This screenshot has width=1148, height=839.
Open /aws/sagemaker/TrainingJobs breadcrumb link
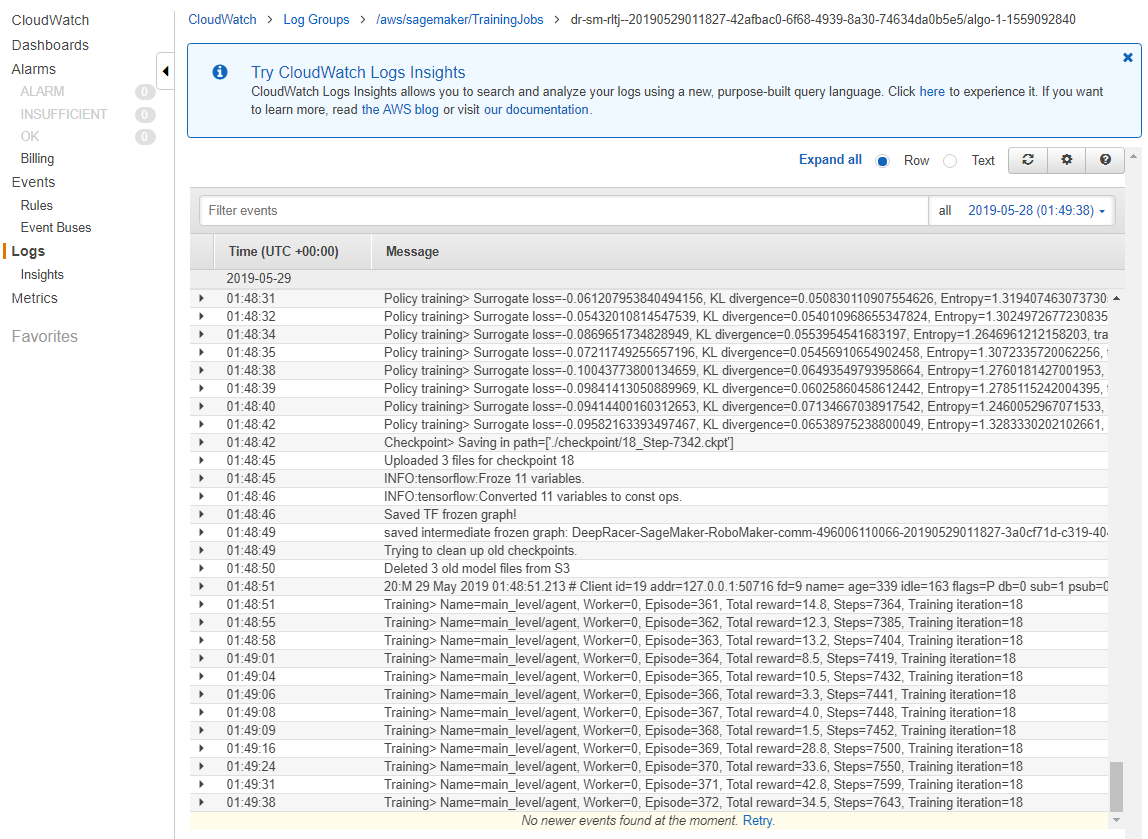[460, 20]
